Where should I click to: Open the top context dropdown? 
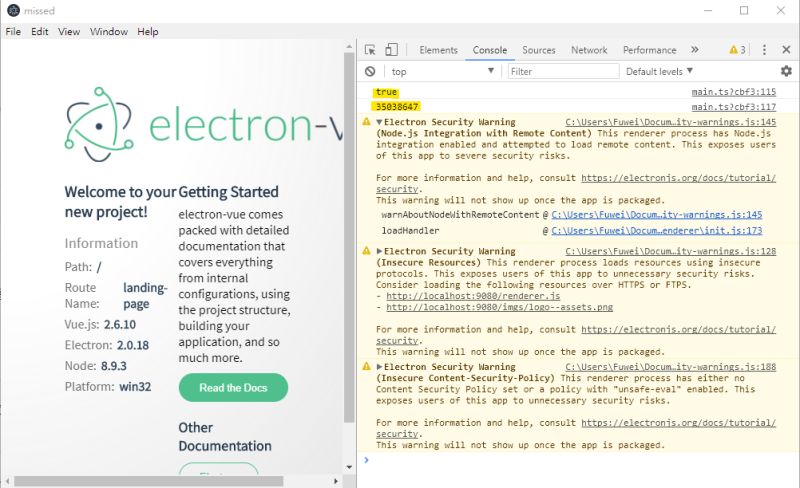coord(442,71)
